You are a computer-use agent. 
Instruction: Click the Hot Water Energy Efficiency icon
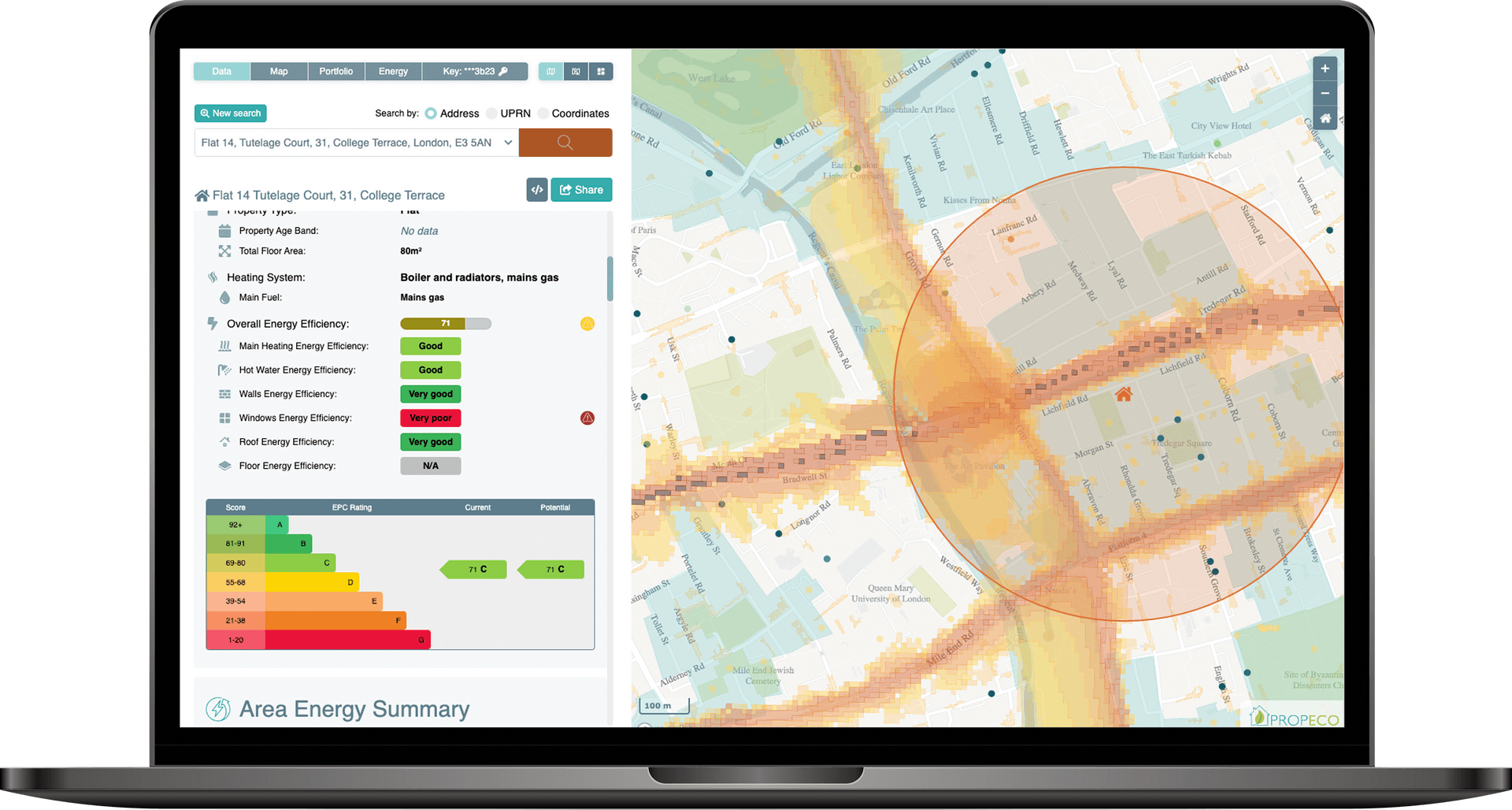[224, 370]
